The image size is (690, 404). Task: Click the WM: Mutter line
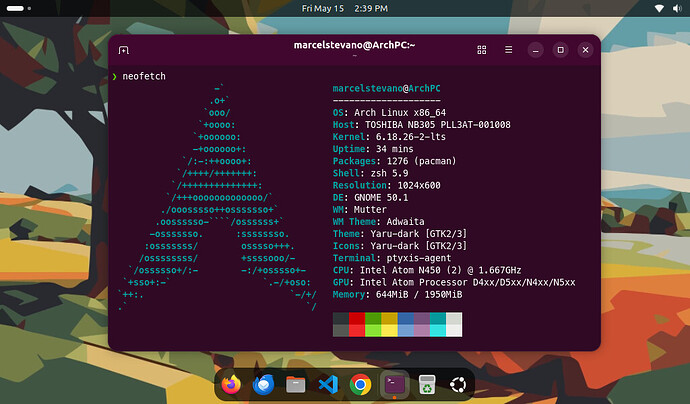pyautogui.click(x=360, y=209)
